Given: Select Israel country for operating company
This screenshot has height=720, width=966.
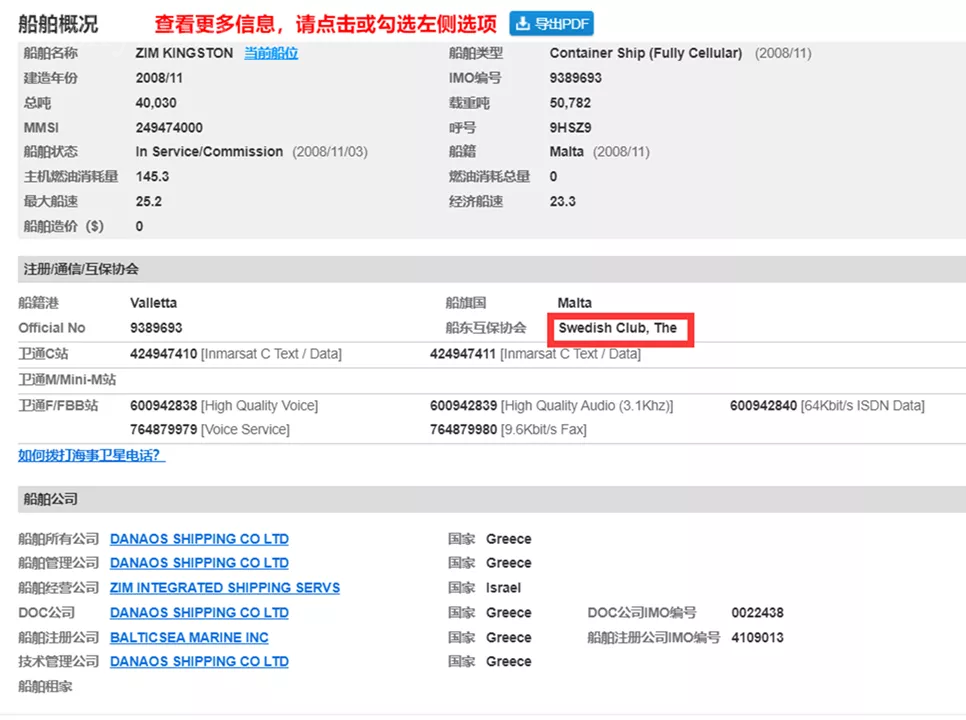Looking at the screenshot, I should (x=503, y=588).
